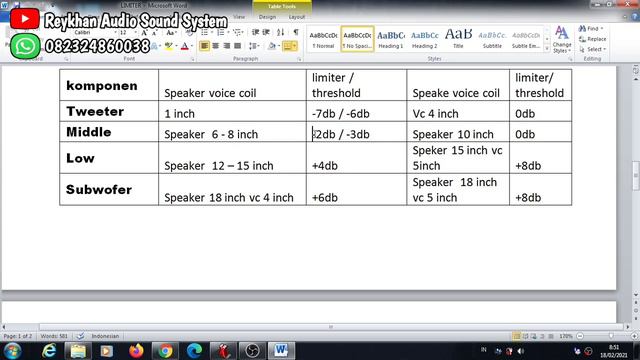Apply text highlight color
Screen dimensions: 640x360
click(x=168, y=46)
